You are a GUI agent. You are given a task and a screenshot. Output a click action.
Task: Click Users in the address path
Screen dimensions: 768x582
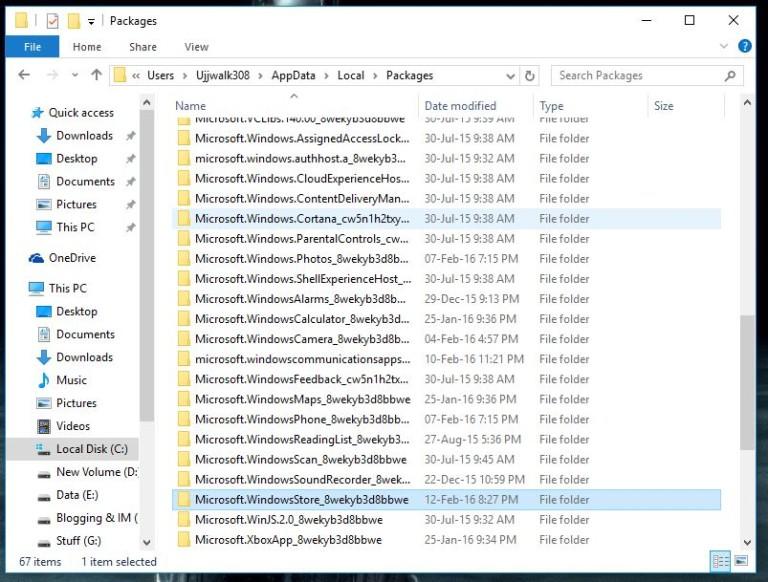160,75
